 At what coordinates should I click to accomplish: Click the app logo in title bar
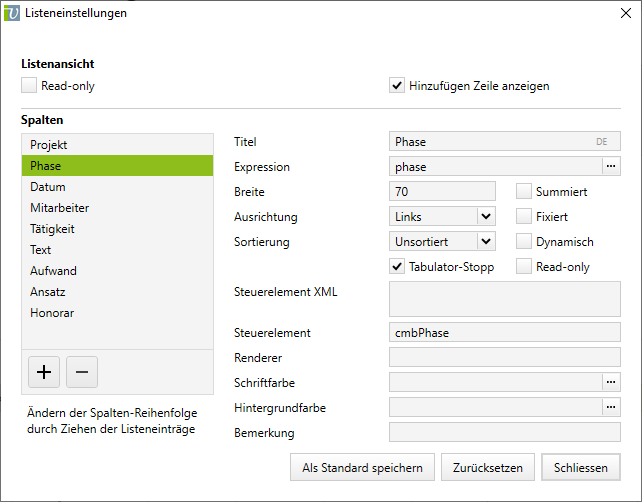point(13,13)
